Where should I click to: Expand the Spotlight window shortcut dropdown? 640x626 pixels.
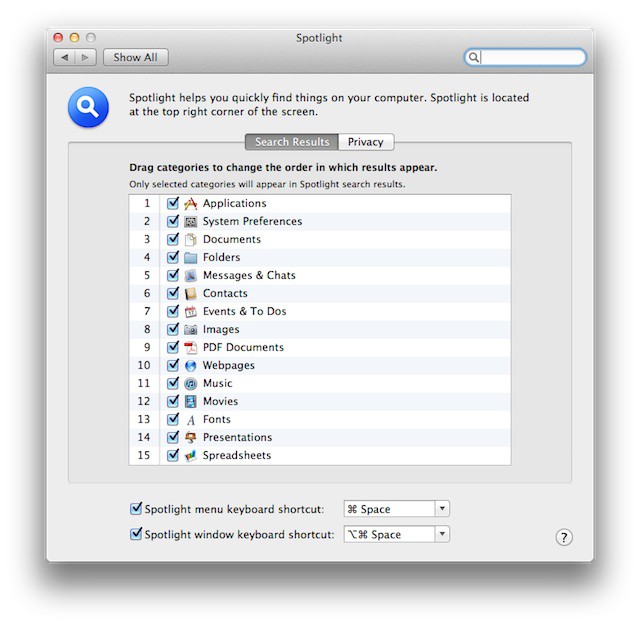(x=442, y=534)
